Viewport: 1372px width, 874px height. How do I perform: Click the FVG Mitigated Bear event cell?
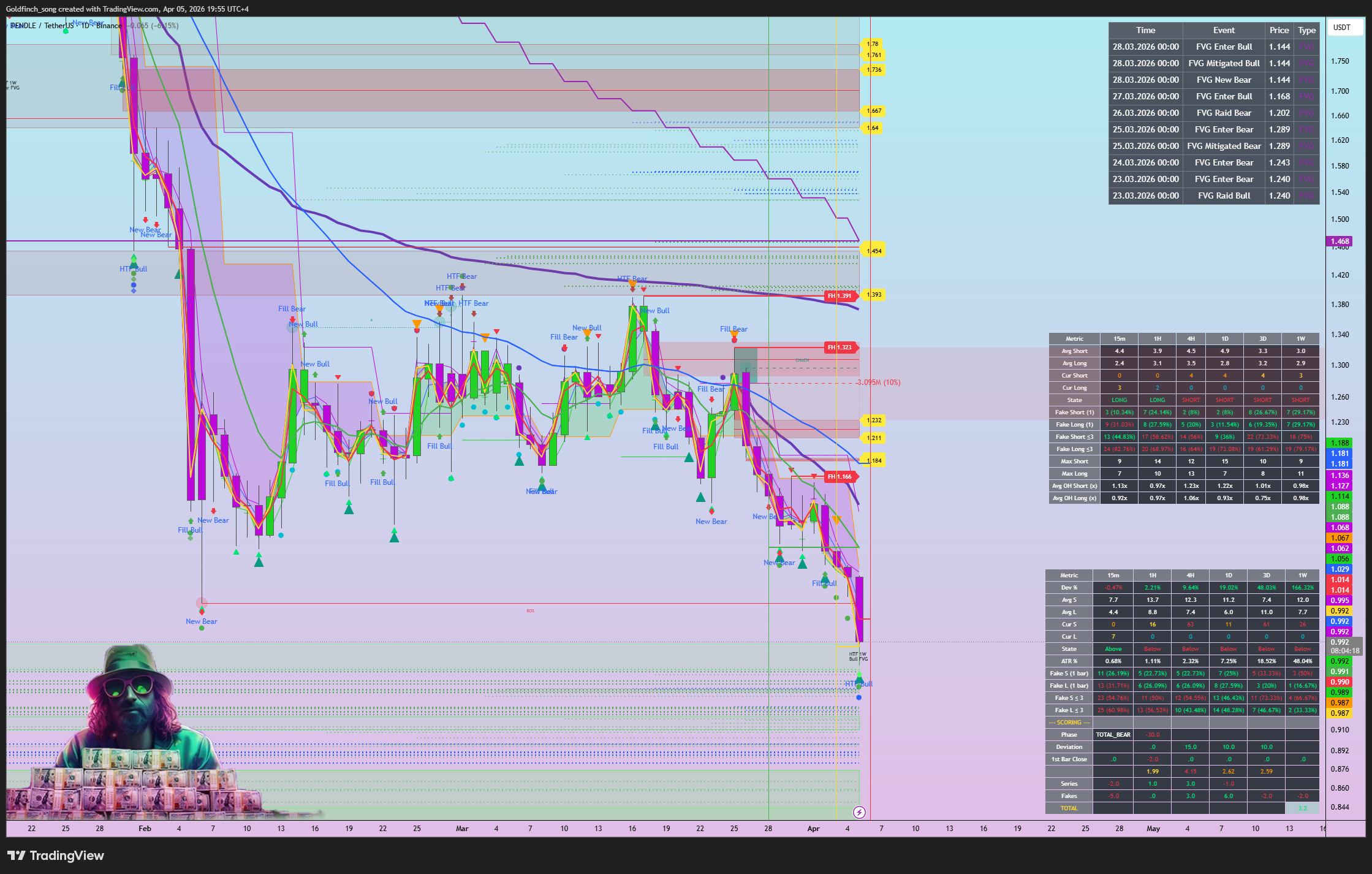point(1224,146)
